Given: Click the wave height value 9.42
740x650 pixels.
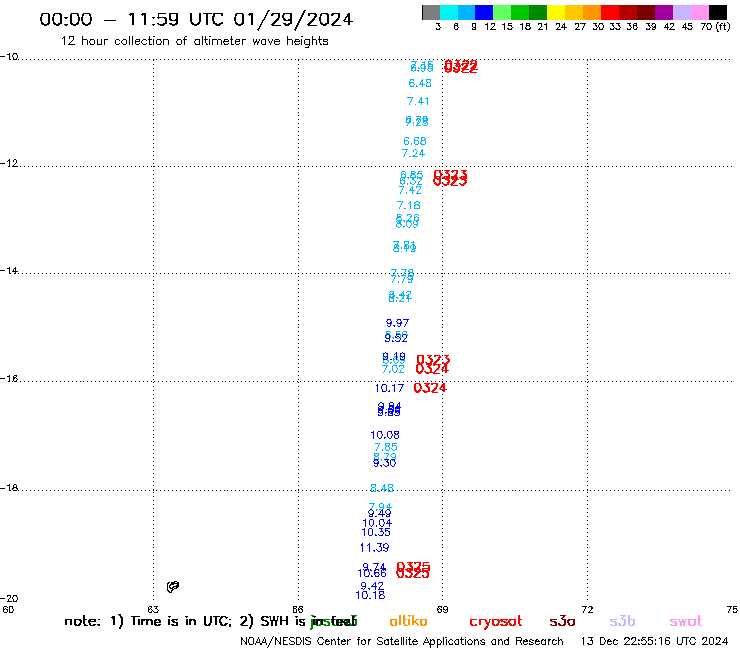Looking at the screenshot, I should (x=372, y=586).
